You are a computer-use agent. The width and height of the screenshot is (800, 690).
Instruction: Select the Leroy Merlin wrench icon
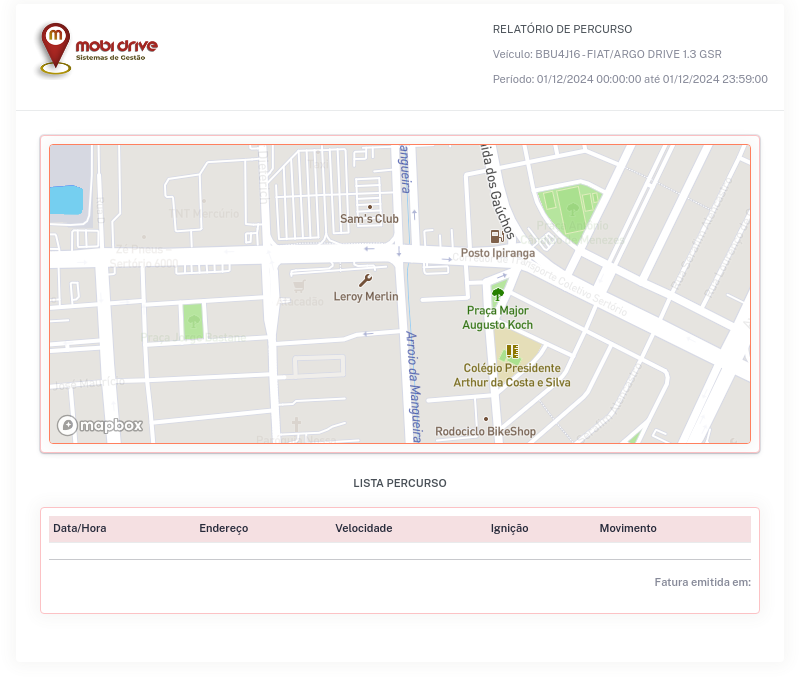366,280
